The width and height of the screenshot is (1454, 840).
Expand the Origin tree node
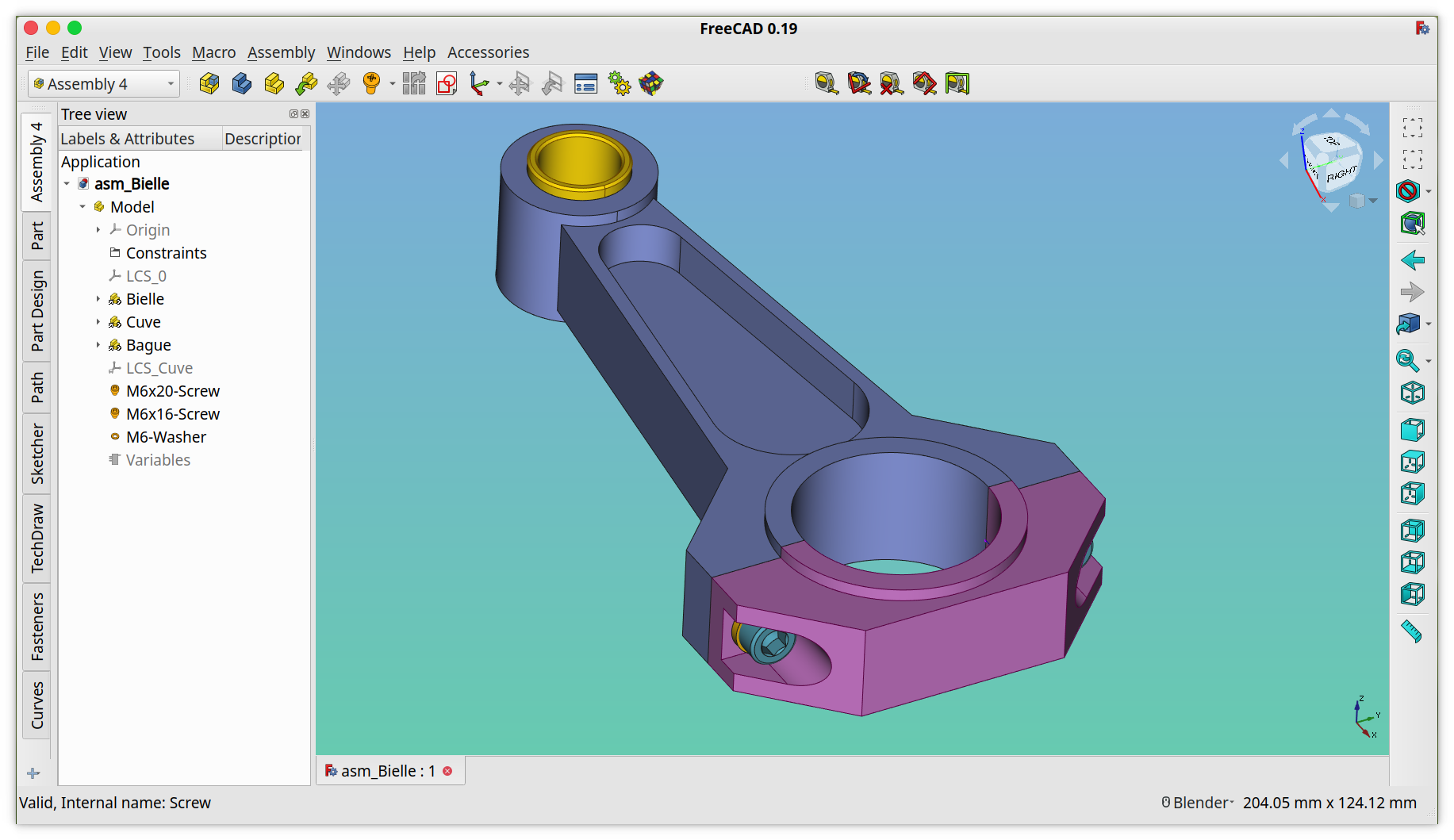point(98,230)
